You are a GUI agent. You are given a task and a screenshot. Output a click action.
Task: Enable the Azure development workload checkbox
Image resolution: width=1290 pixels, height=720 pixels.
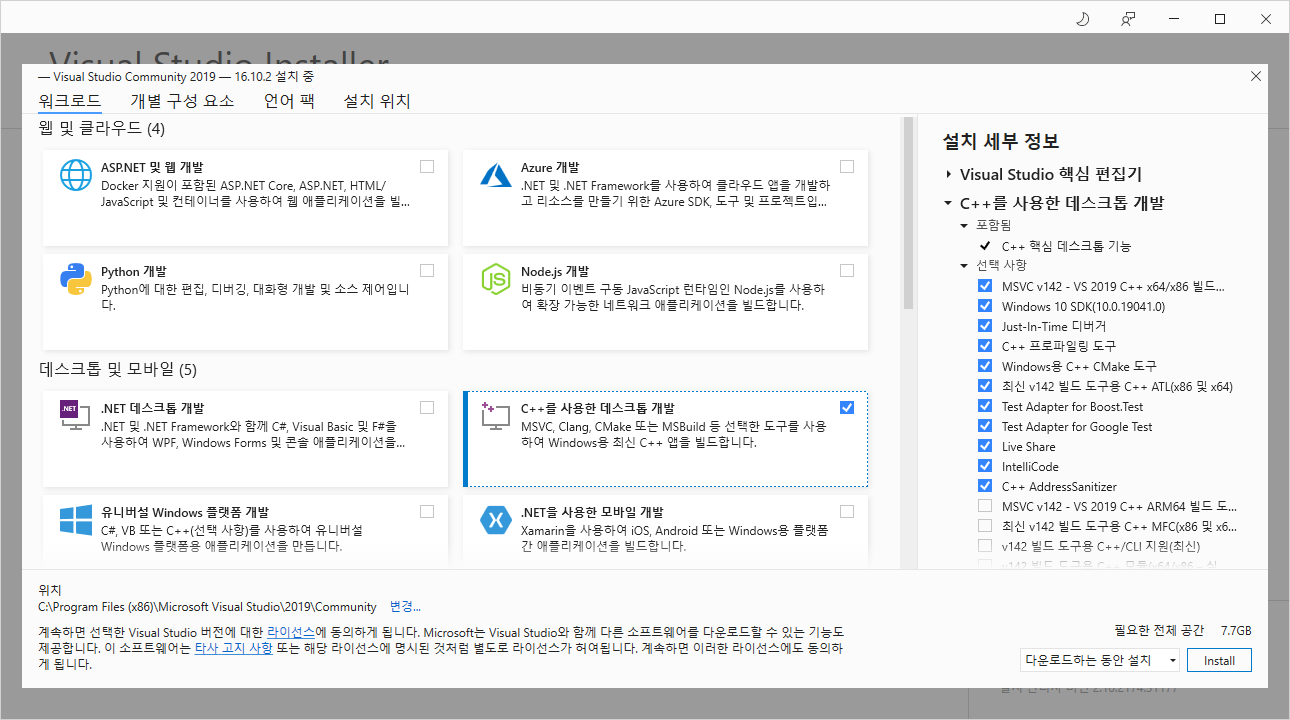pos(847,166)
